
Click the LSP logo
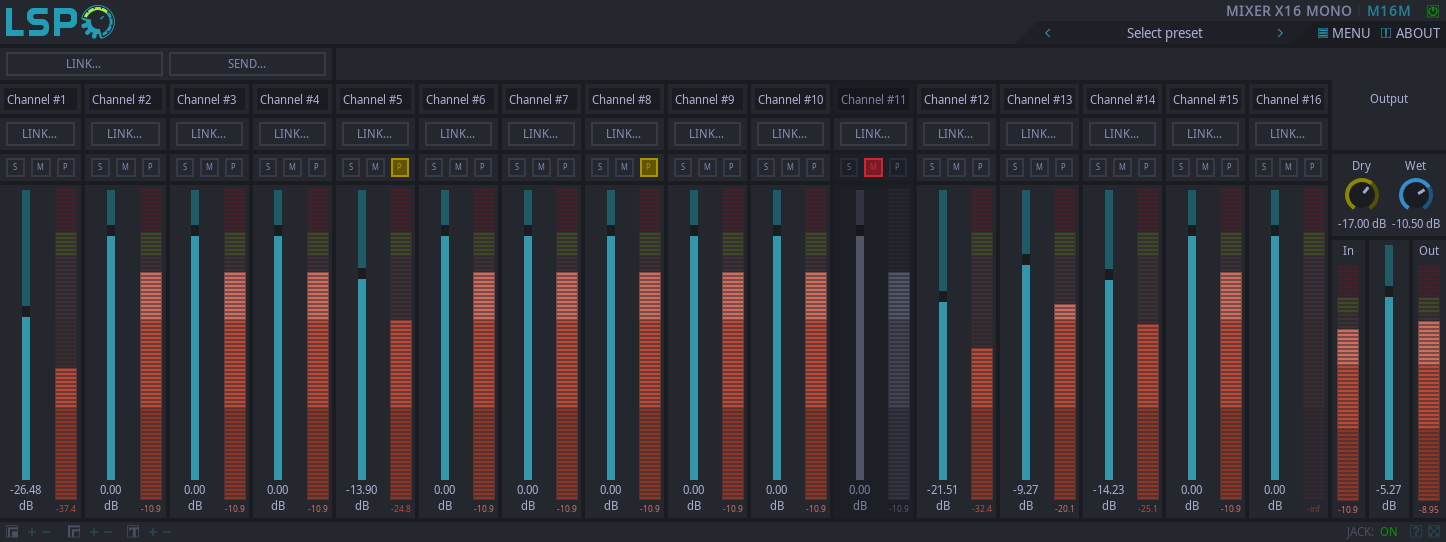pos(60,22)
